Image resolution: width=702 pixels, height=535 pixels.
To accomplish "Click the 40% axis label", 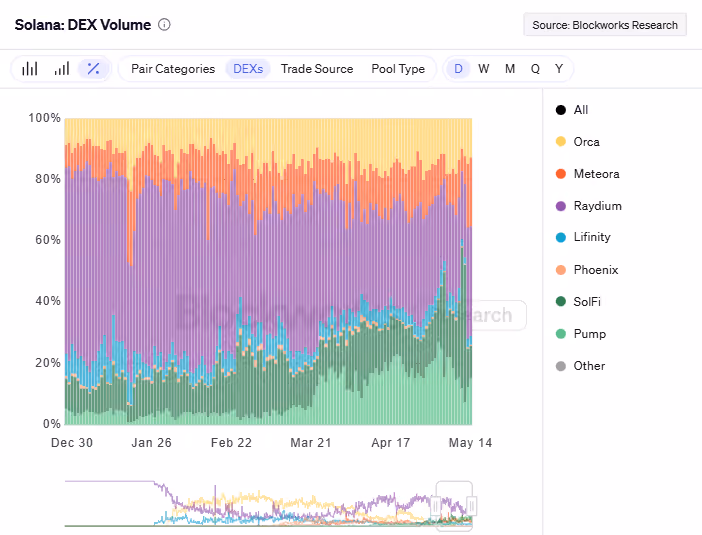I will point(48,301).
